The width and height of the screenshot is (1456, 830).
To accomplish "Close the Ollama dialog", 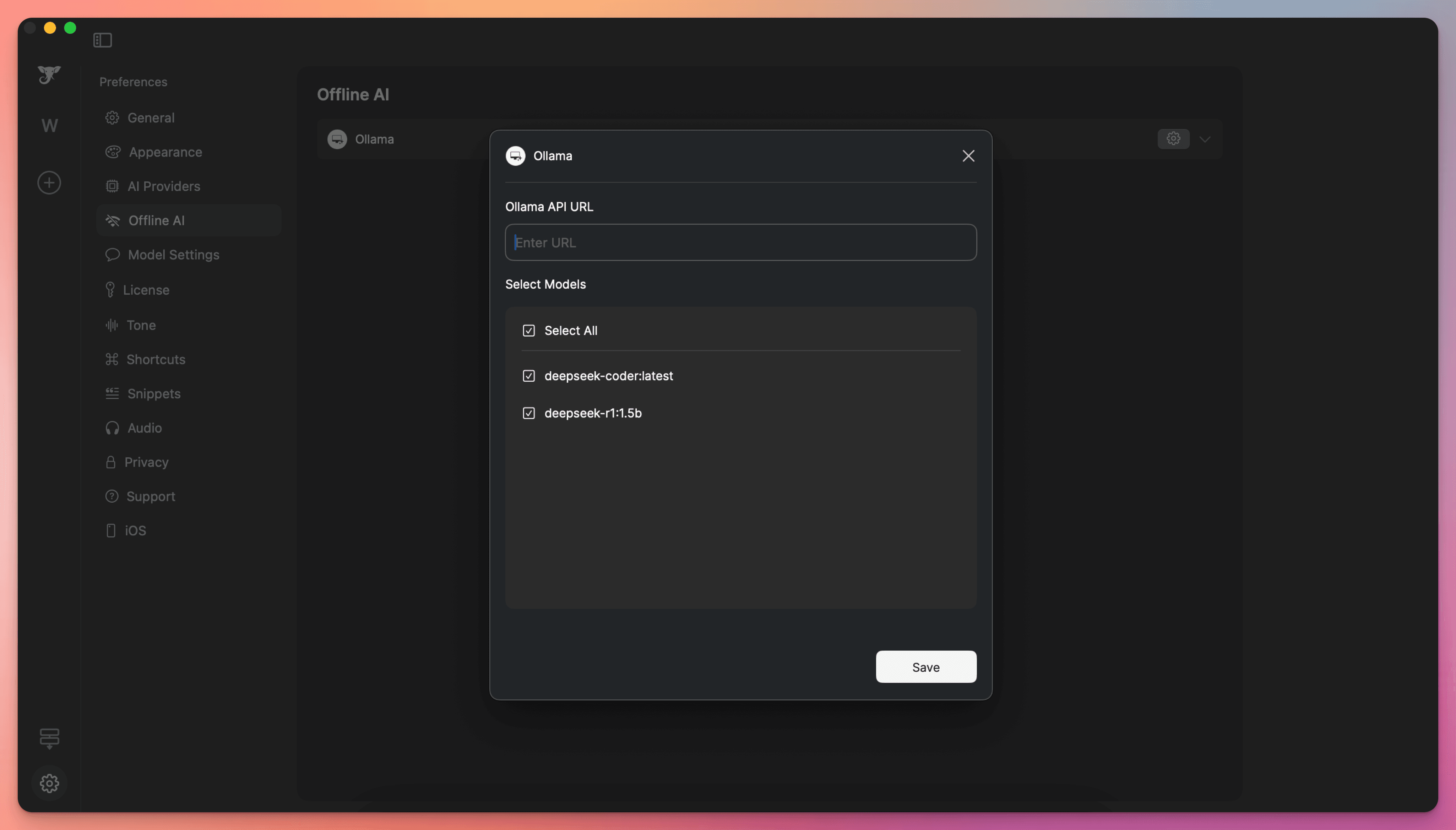I will (x=968, y=155).
